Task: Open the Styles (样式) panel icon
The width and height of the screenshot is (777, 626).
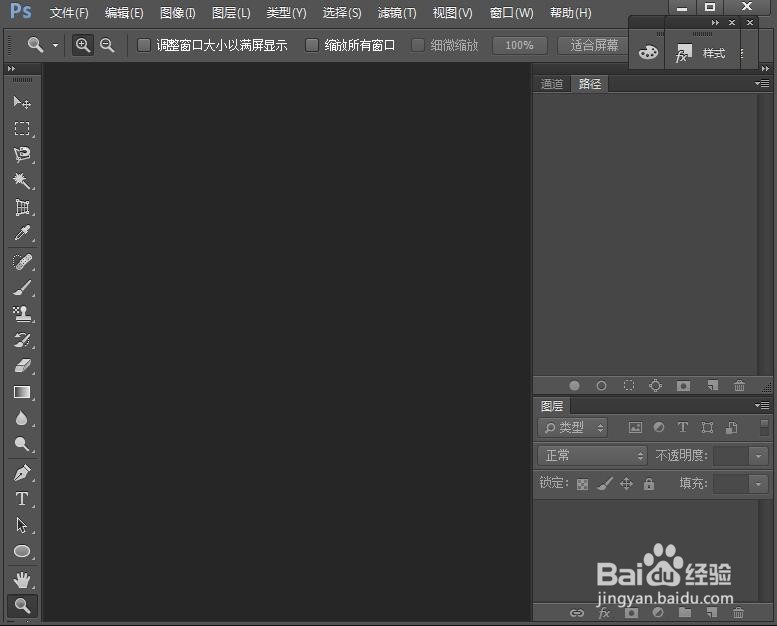Action: [x=701, y=53]
